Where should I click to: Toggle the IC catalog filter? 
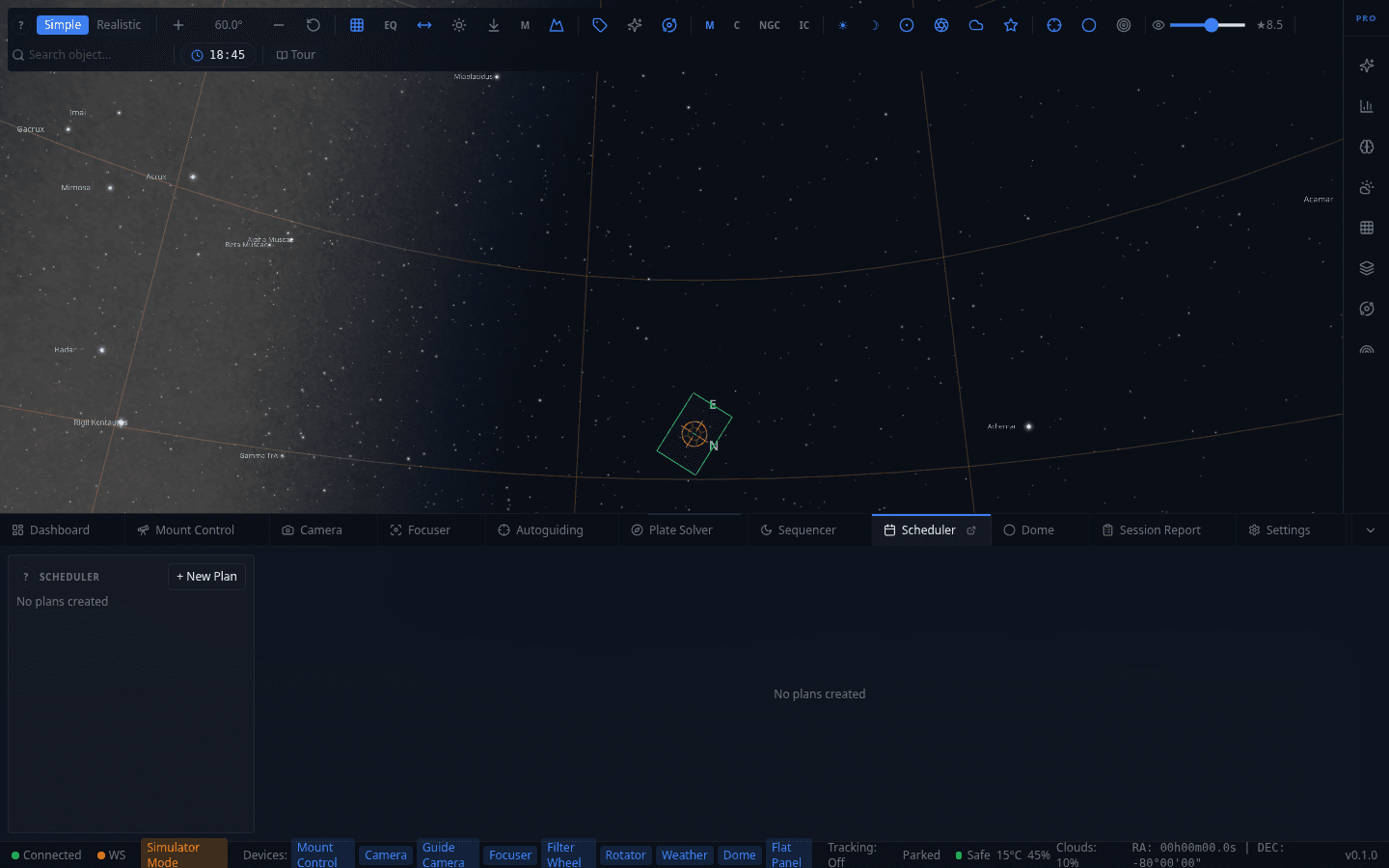pyautogui.click(x=804, y=25)
